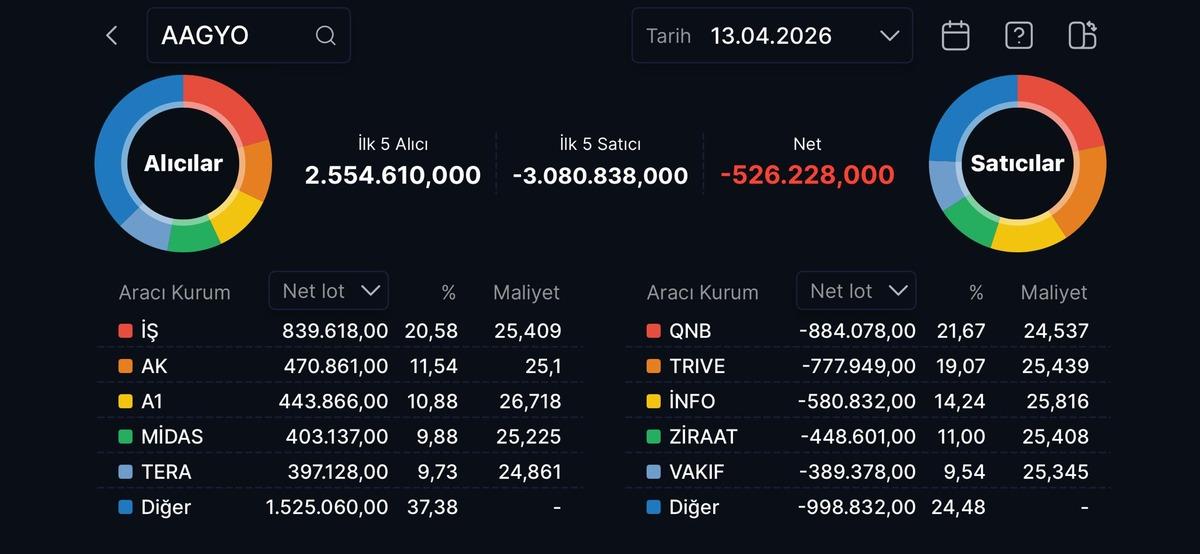The image size is (1200, 554).
Task: Select the TRIVE seller row
Action: tap(867, 366)
